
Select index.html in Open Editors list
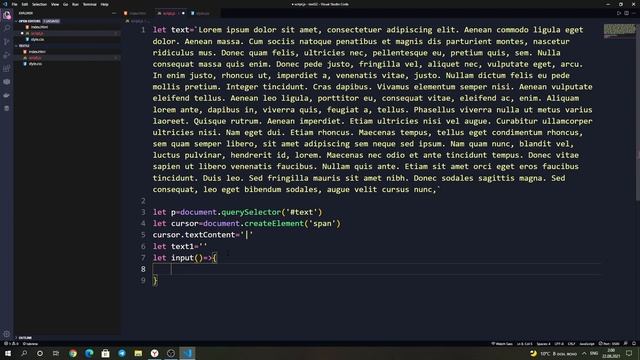[39, 27]
